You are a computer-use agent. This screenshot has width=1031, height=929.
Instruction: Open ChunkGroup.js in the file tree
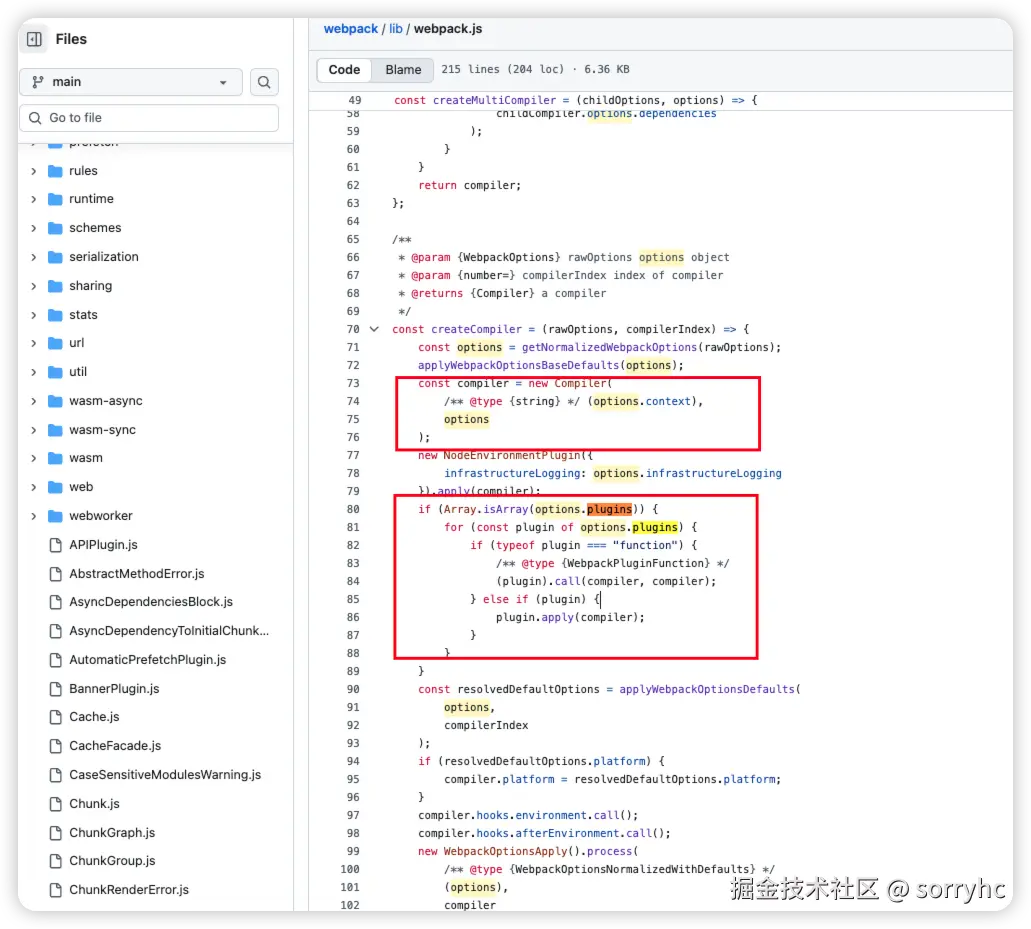[x=112, y=861]
